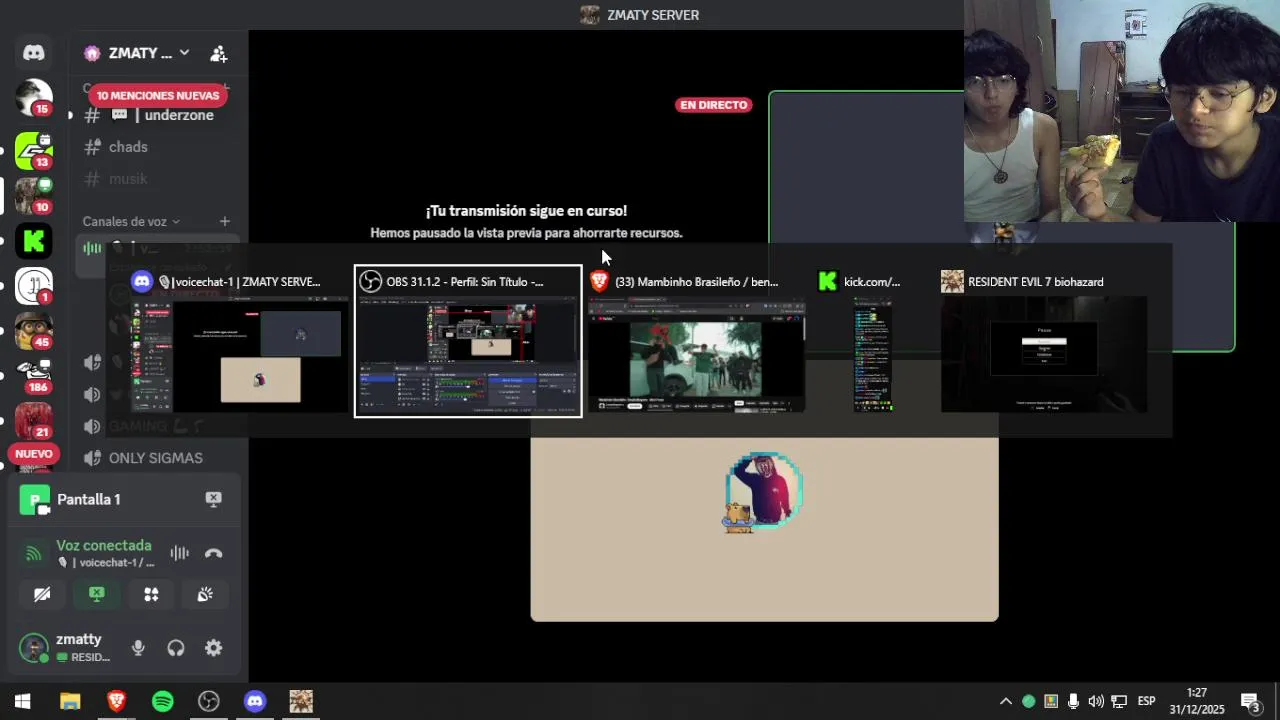Click the participant avatar in beige tile
This screenshot has height=720, width=1280.
tap(764, 490)
